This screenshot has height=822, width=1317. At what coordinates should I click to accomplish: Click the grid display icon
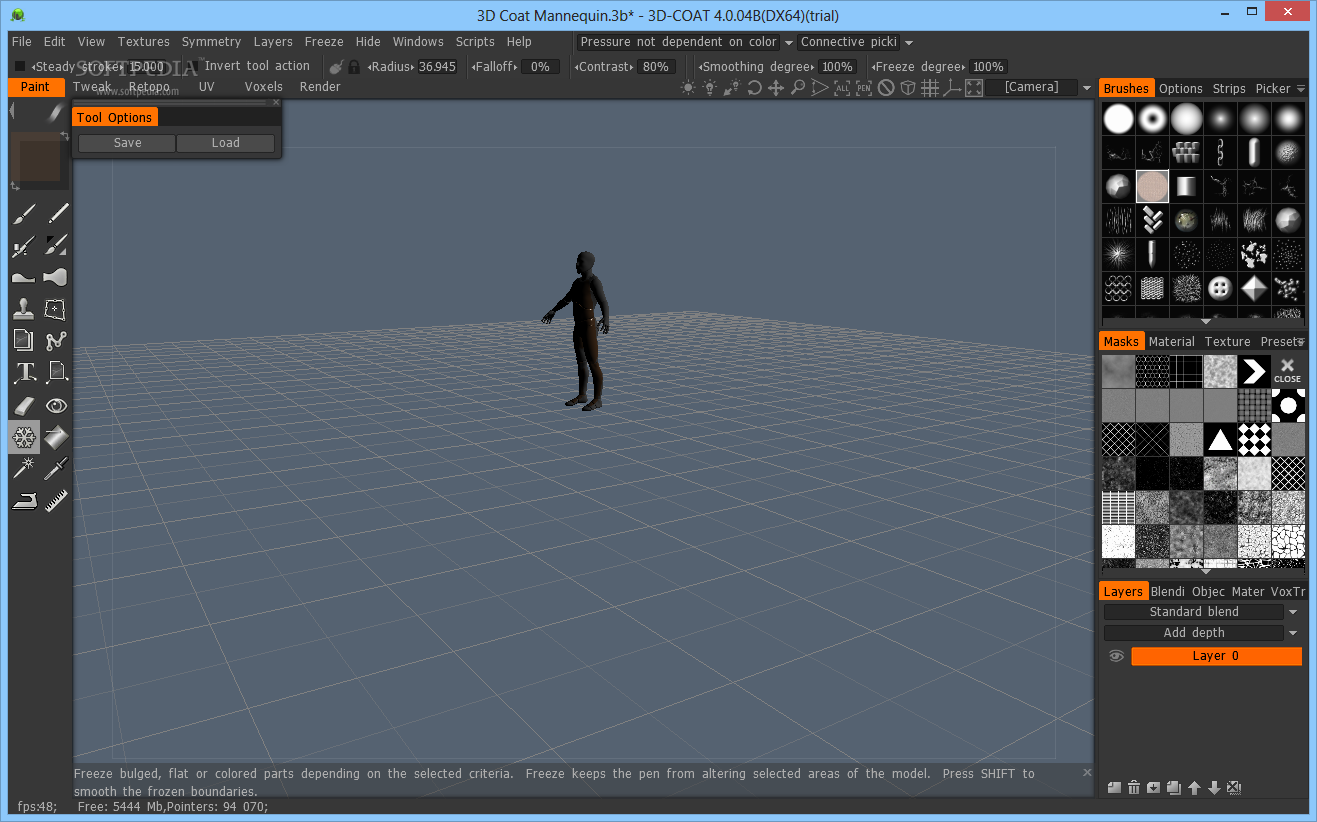[929, 88]
